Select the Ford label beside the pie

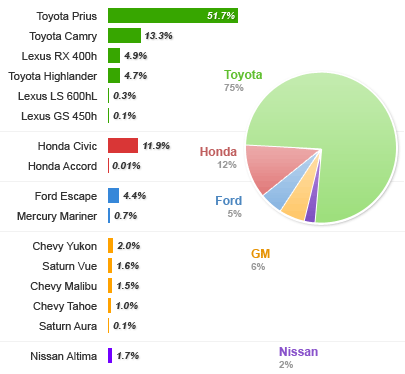(229, 201)
